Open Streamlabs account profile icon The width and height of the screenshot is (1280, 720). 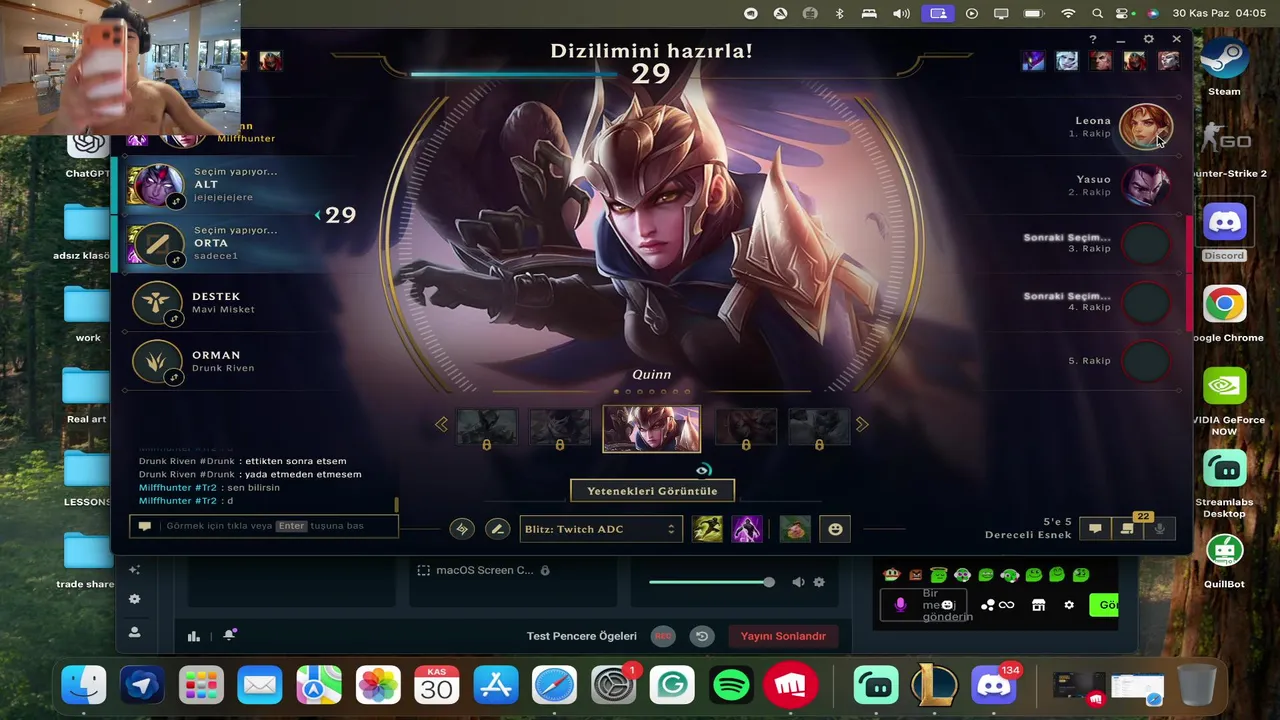tap(135, 632)
